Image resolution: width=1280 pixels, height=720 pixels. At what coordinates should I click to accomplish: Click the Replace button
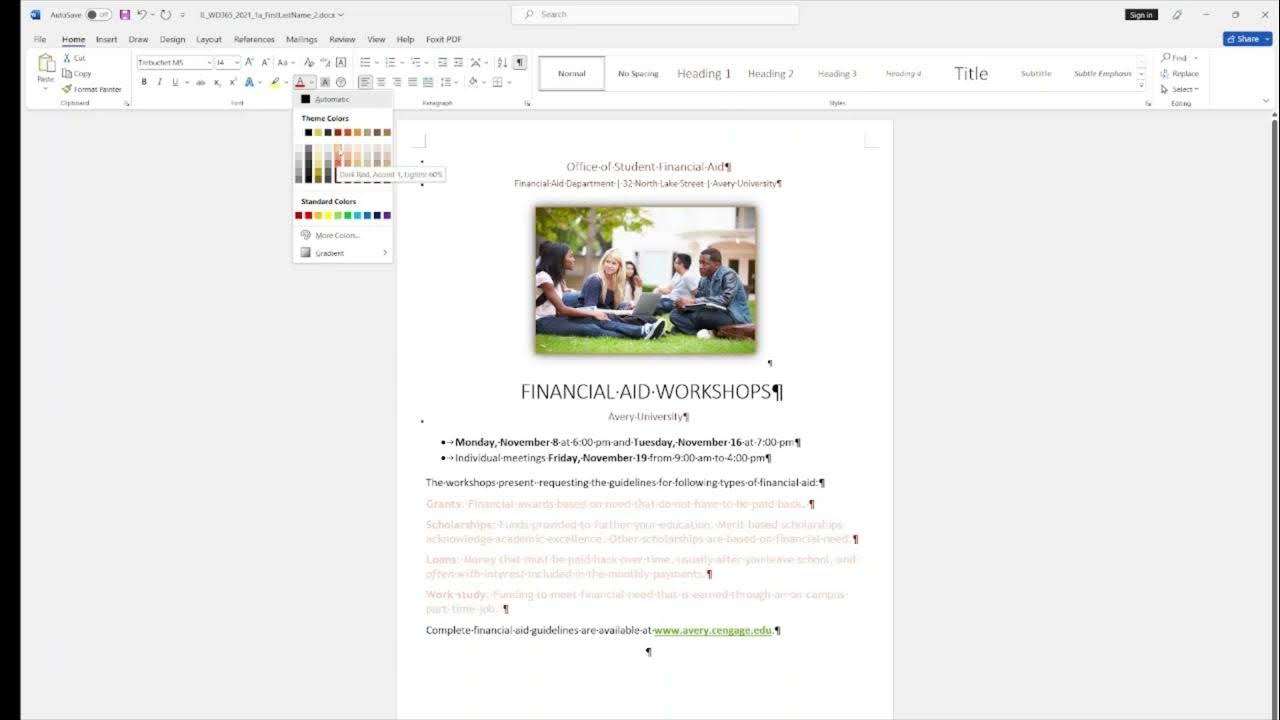coord(1180,73)
